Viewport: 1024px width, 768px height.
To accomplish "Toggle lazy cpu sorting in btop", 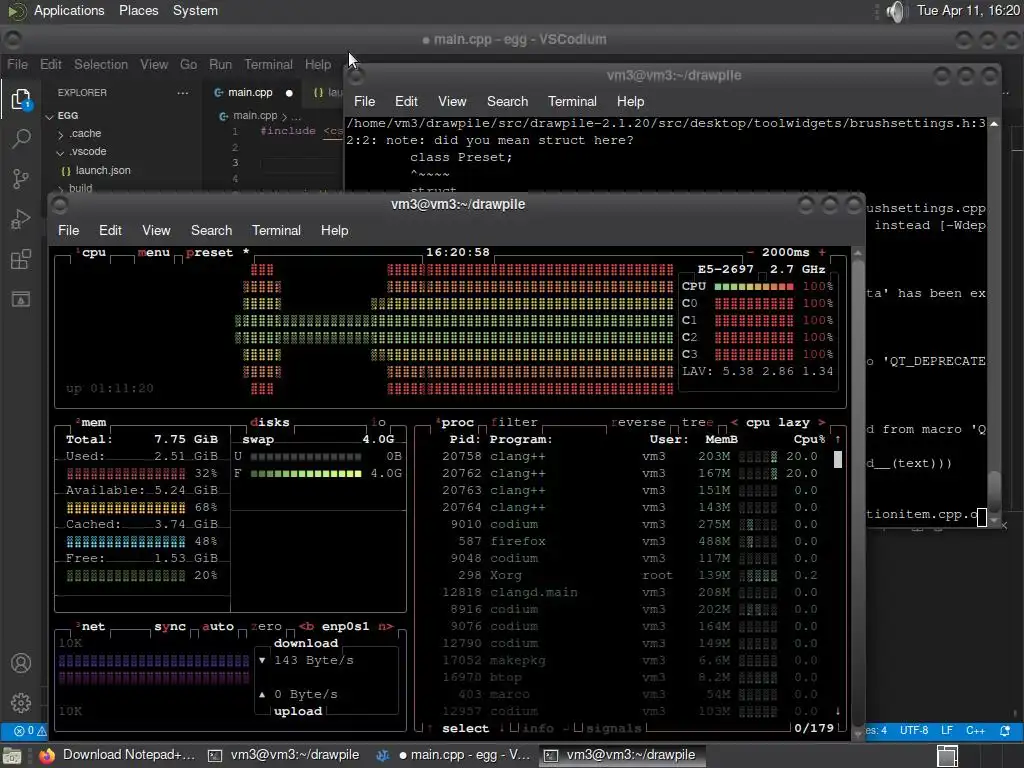I will click(x=793, y=423).
